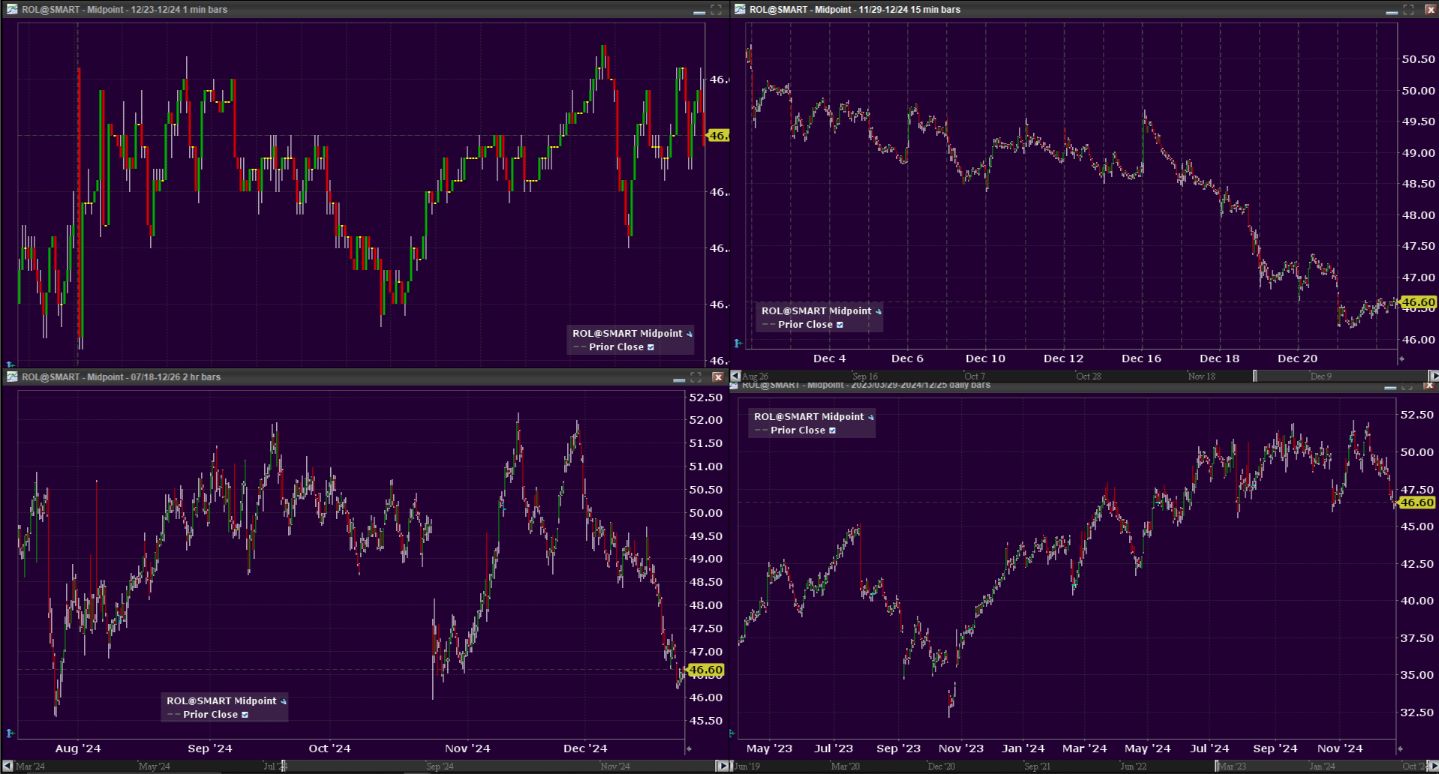Click the 'Dec 20' label on the 15 min time axis
1439x774 pixels.
coord(1297,358)
